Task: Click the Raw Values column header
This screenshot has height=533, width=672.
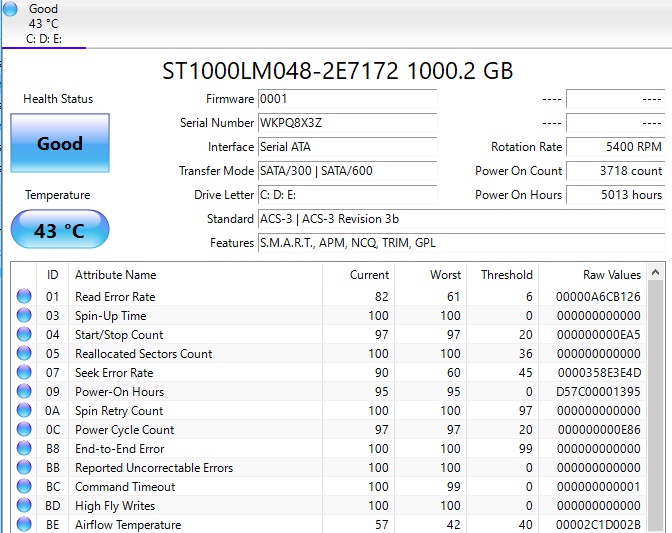Action: (x=612, y=275)
